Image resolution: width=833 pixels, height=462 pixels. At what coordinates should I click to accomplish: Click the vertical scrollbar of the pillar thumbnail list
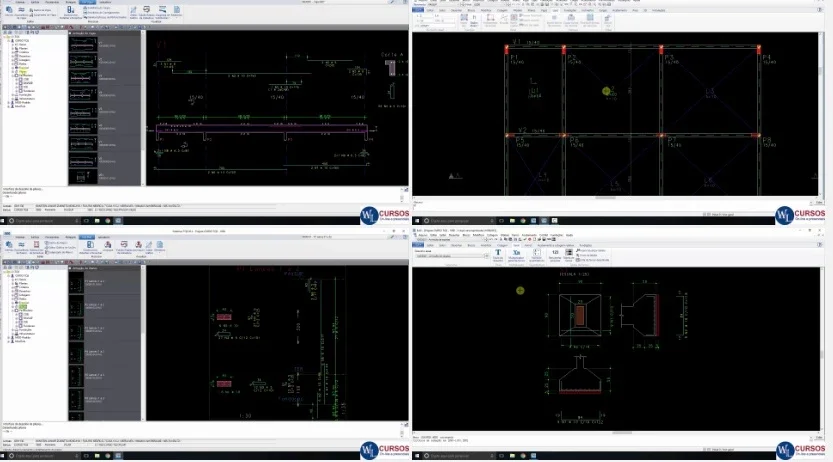click(x=143, y=345)
